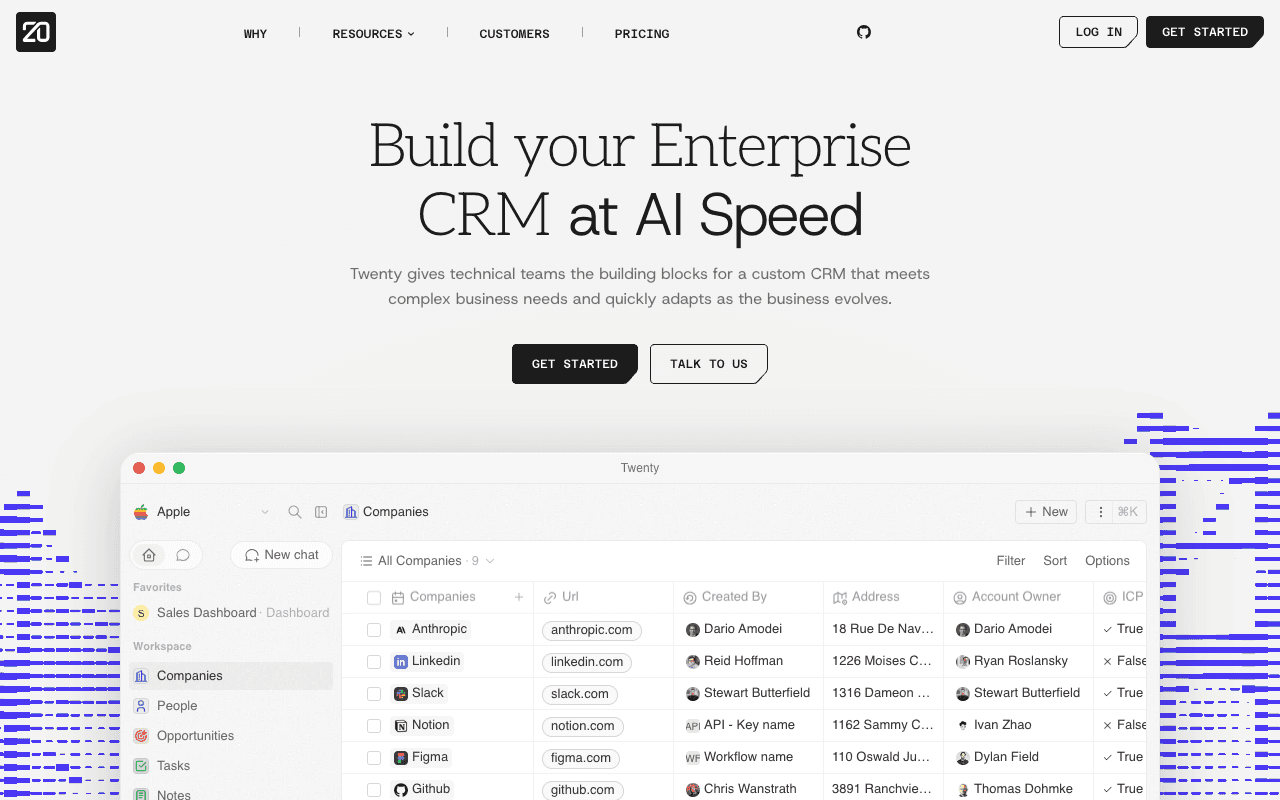
Task: Open Sales Dashboard from Favorites
Action: pyautogui.click(x=231, y=613)
